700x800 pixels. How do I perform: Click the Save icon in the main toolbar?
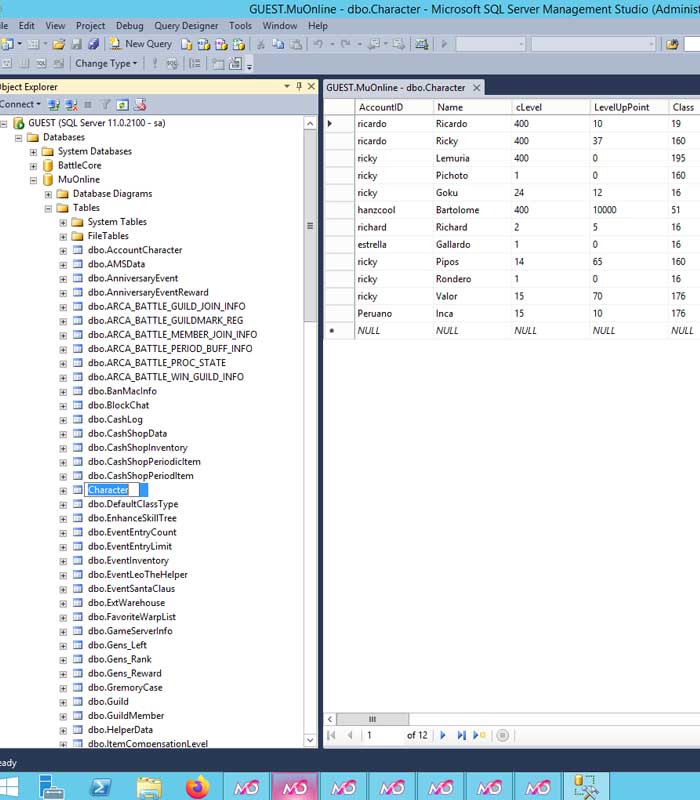tap(77, 44)
